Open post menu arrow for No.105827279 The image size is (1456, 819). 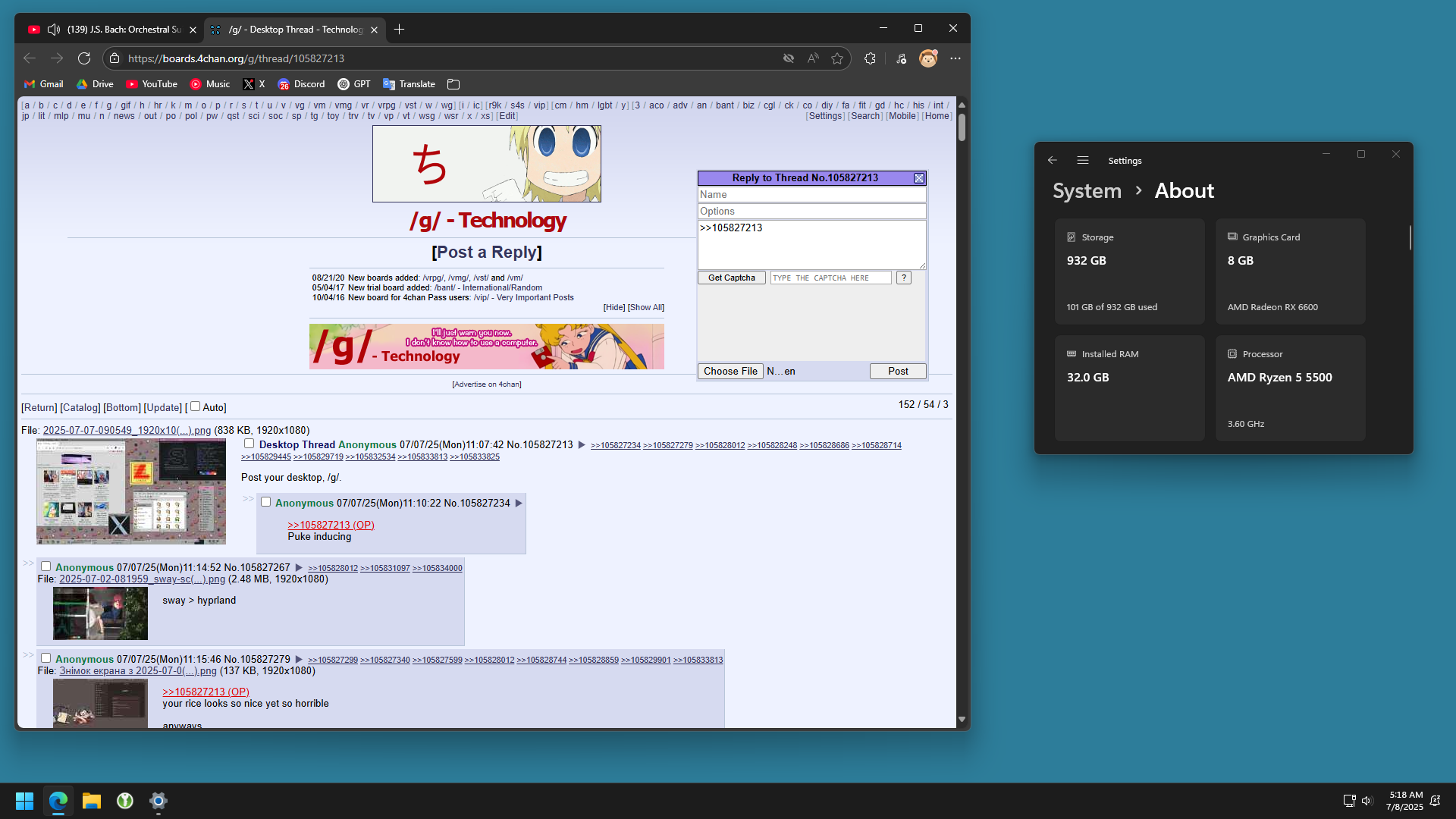pyautogui.click(x=299, y=660)
